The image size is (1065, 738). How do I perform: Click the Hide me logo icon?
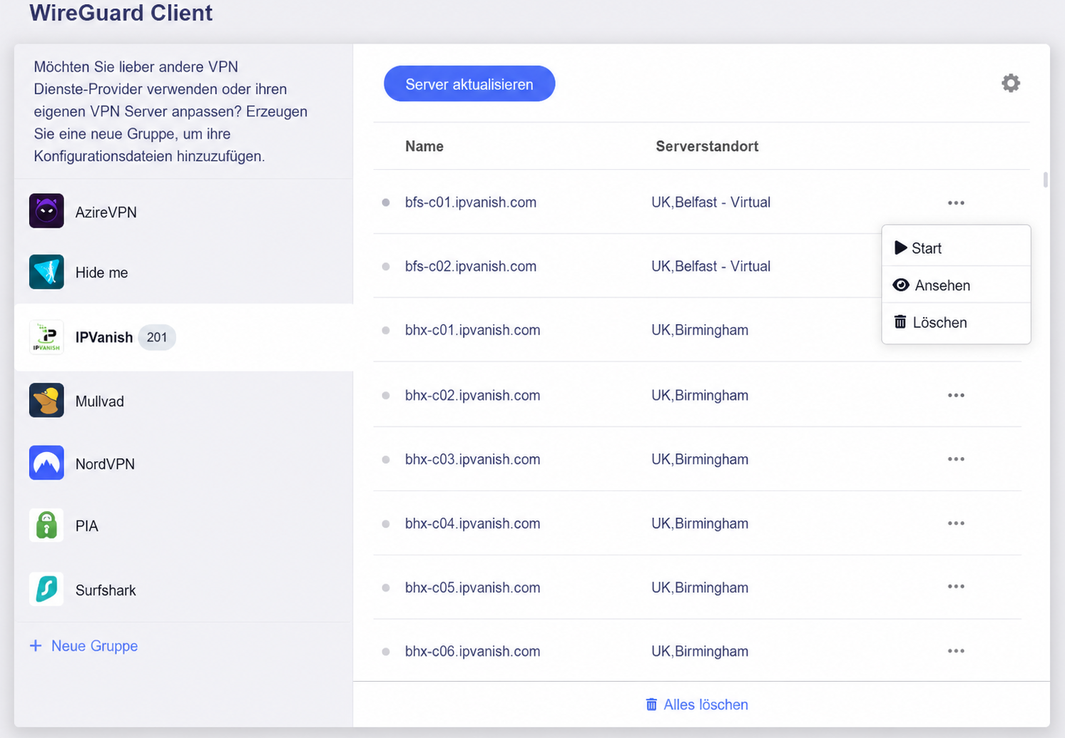[x=46, y=272]
